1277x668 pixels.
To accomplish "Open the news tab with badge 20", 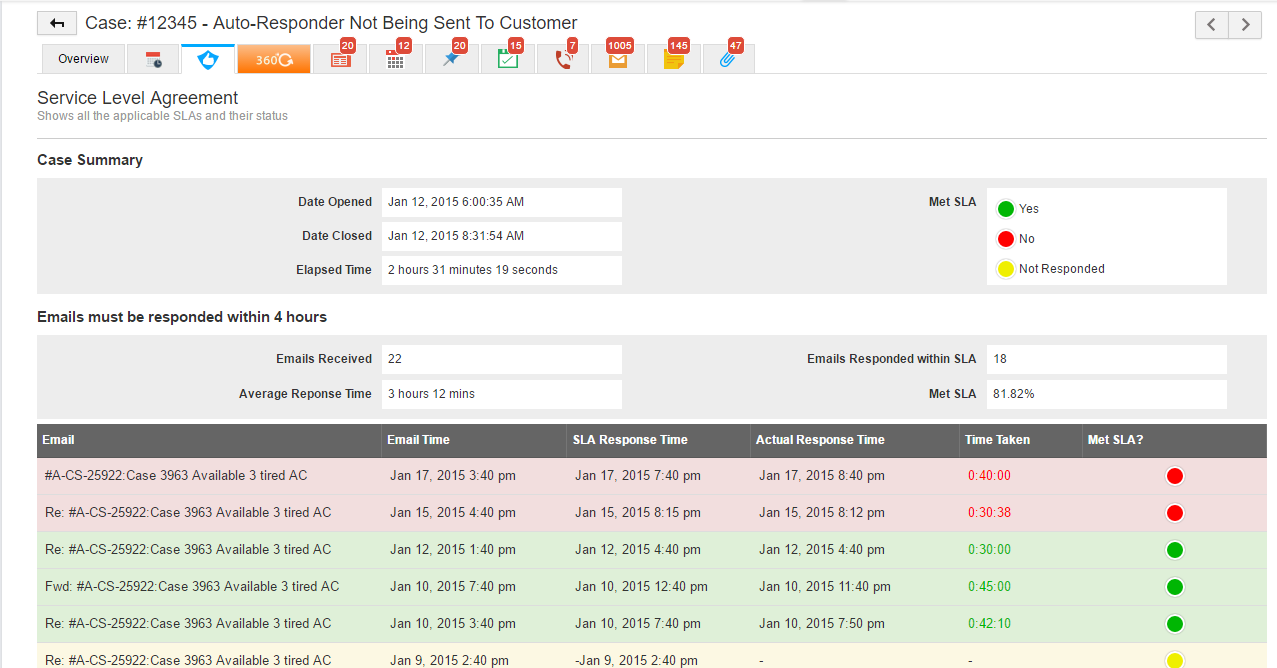I will 340,59.
